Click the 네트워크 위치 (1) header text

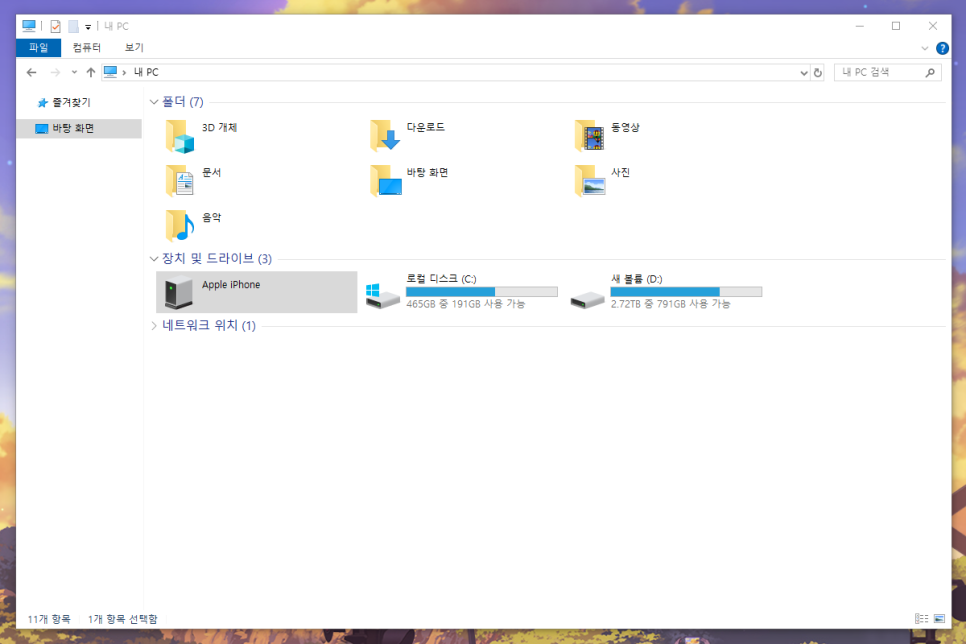point(209,325)
